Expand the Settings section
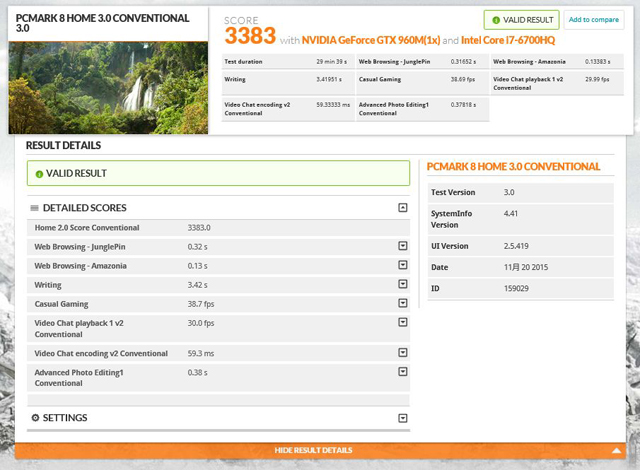This screenshot has height=470, width=640. coord(402,418)
